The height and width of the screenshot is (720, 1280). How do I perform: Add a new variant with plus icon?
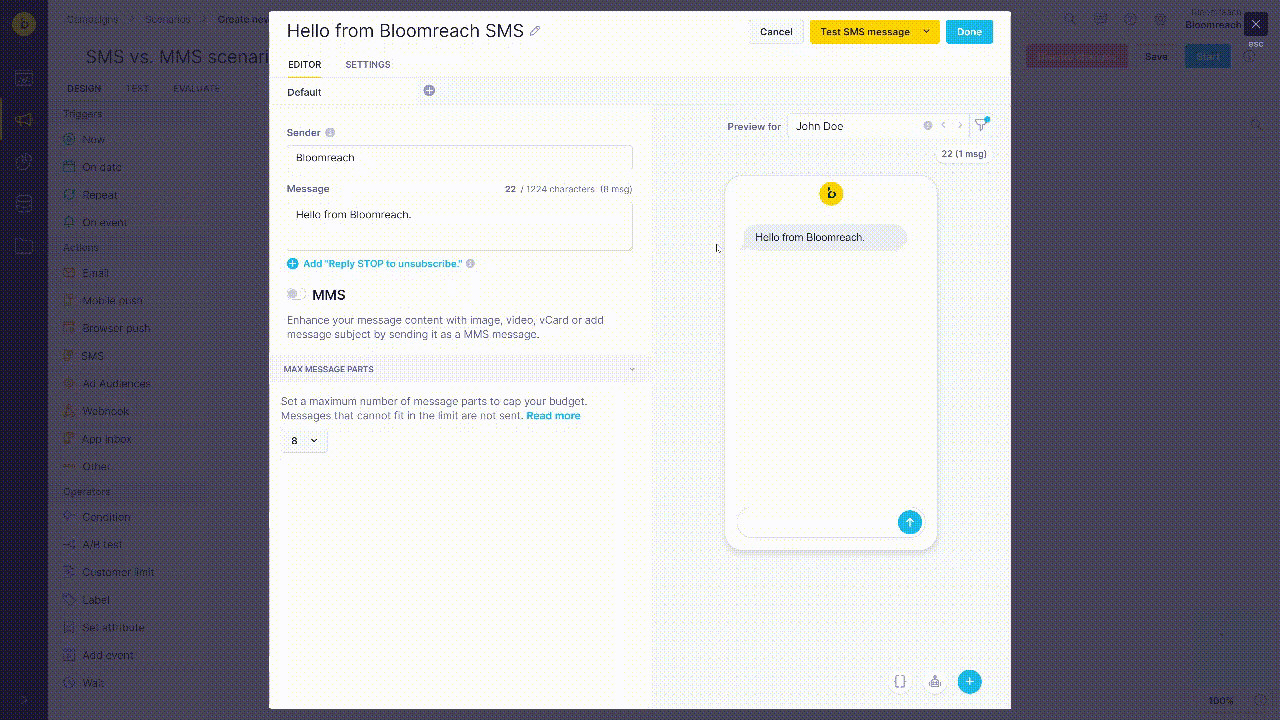click(x=429, y=91)
